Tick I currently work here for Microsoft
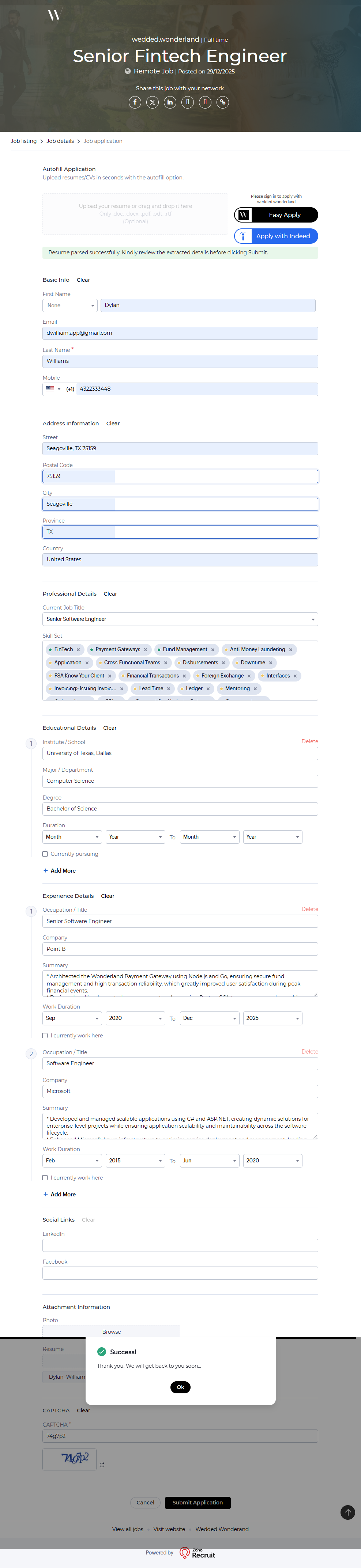361x1568 pixels. (x=45, y=1178)
